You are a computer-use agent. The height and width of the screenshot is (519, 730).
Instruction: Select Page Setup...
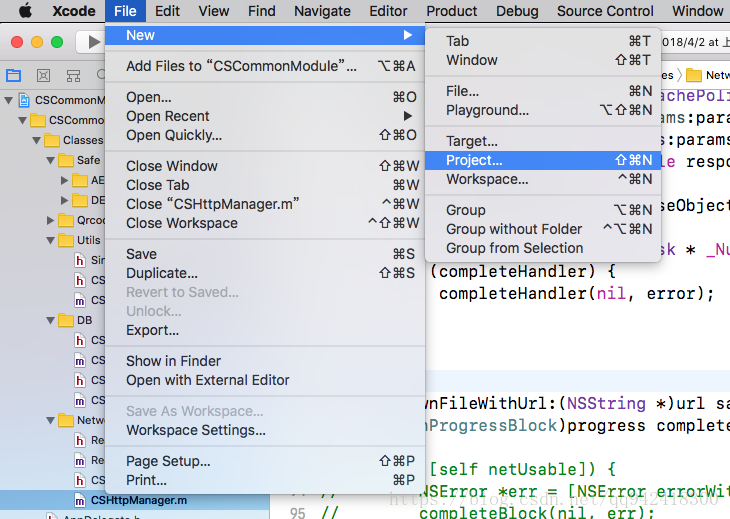pyautogui.click(x=265, y=461)
